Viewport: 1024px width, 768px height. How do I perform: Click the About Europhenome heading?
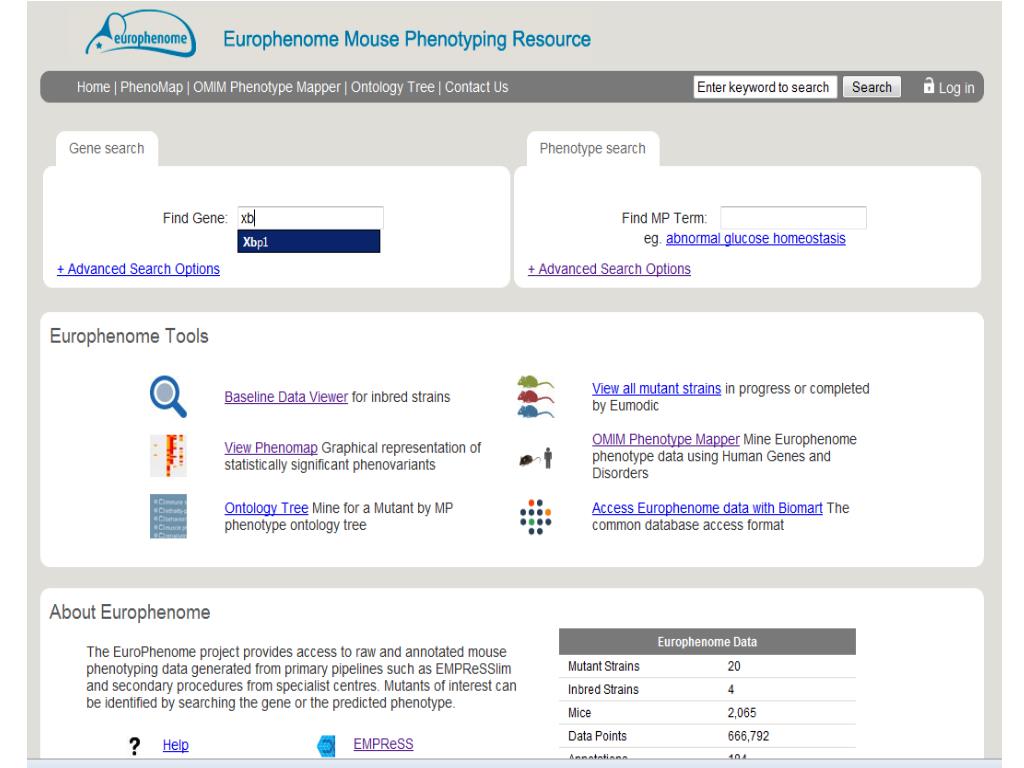tap(130, 613)
